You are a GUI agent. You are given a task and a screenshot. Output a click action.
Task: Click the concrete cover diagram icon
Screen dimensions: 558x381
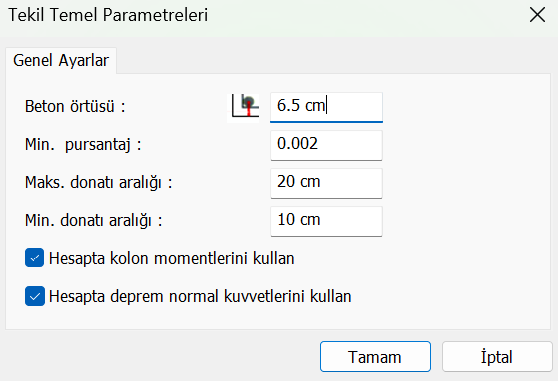pyautogui.click(x=245, y=106)
